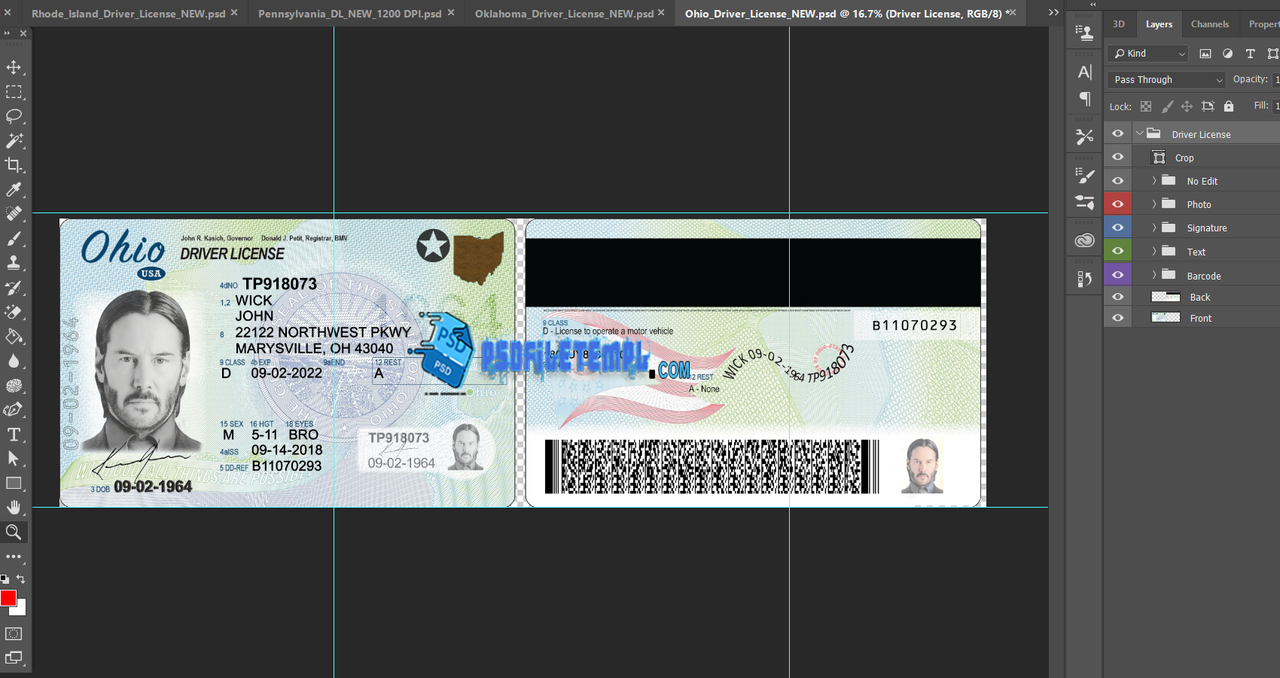Toggle lock all

[1229, 106]
